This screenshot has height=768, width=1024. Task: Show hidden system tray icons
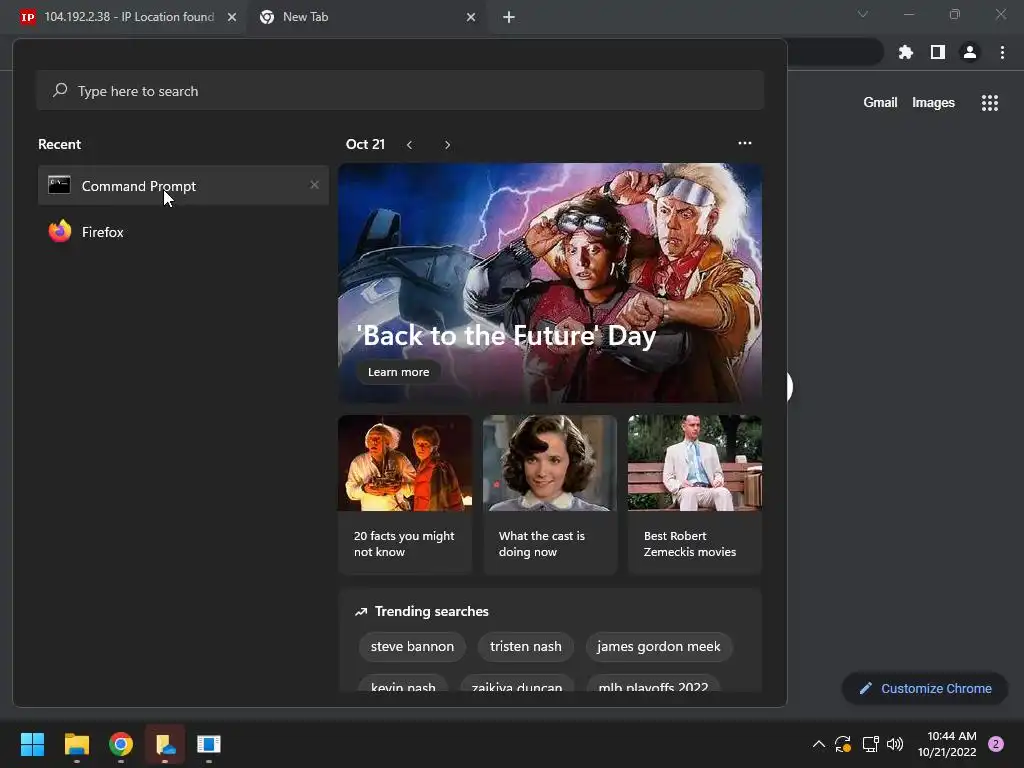[818, 744]
